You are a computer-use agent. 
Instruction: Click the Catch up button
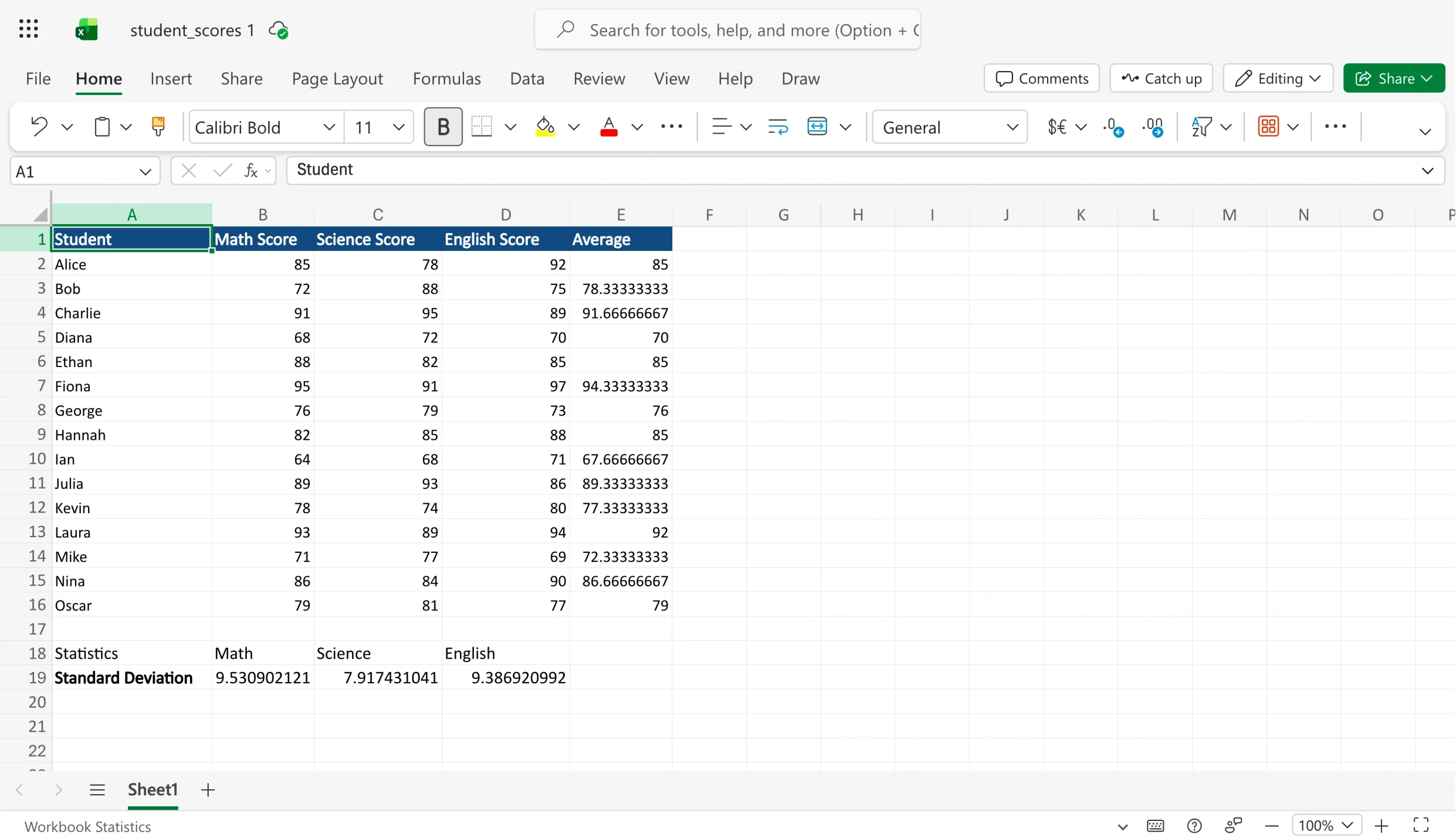tap(1161, 79)
